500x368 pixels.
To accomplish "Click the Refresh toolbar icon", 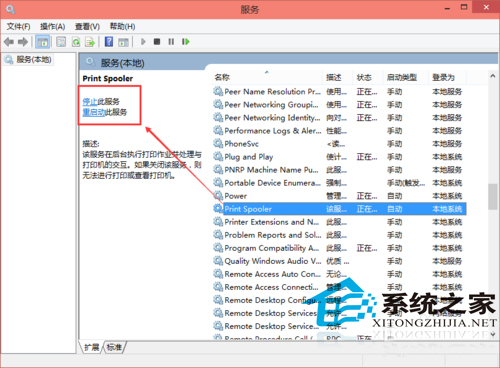I will tap(76, 42).
